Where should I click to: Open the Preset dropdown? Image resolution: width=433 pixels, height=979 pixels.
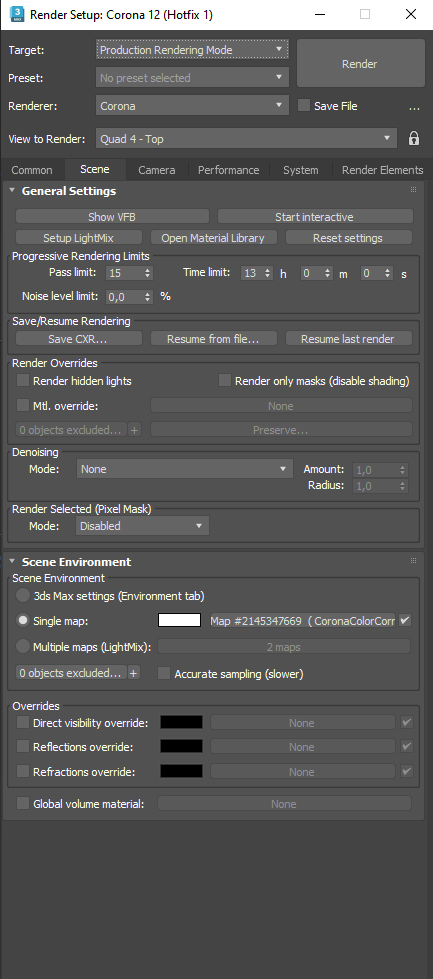pos(192,78)
